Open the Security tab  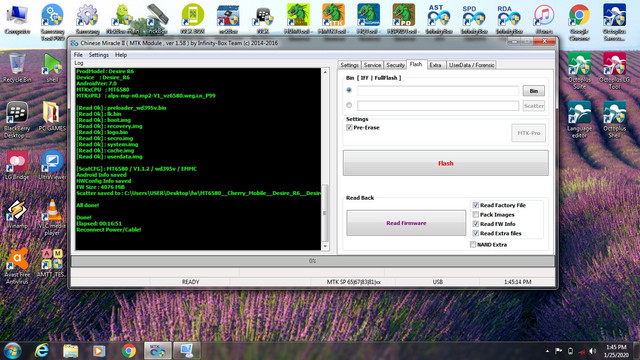click(x=395, y=65)
